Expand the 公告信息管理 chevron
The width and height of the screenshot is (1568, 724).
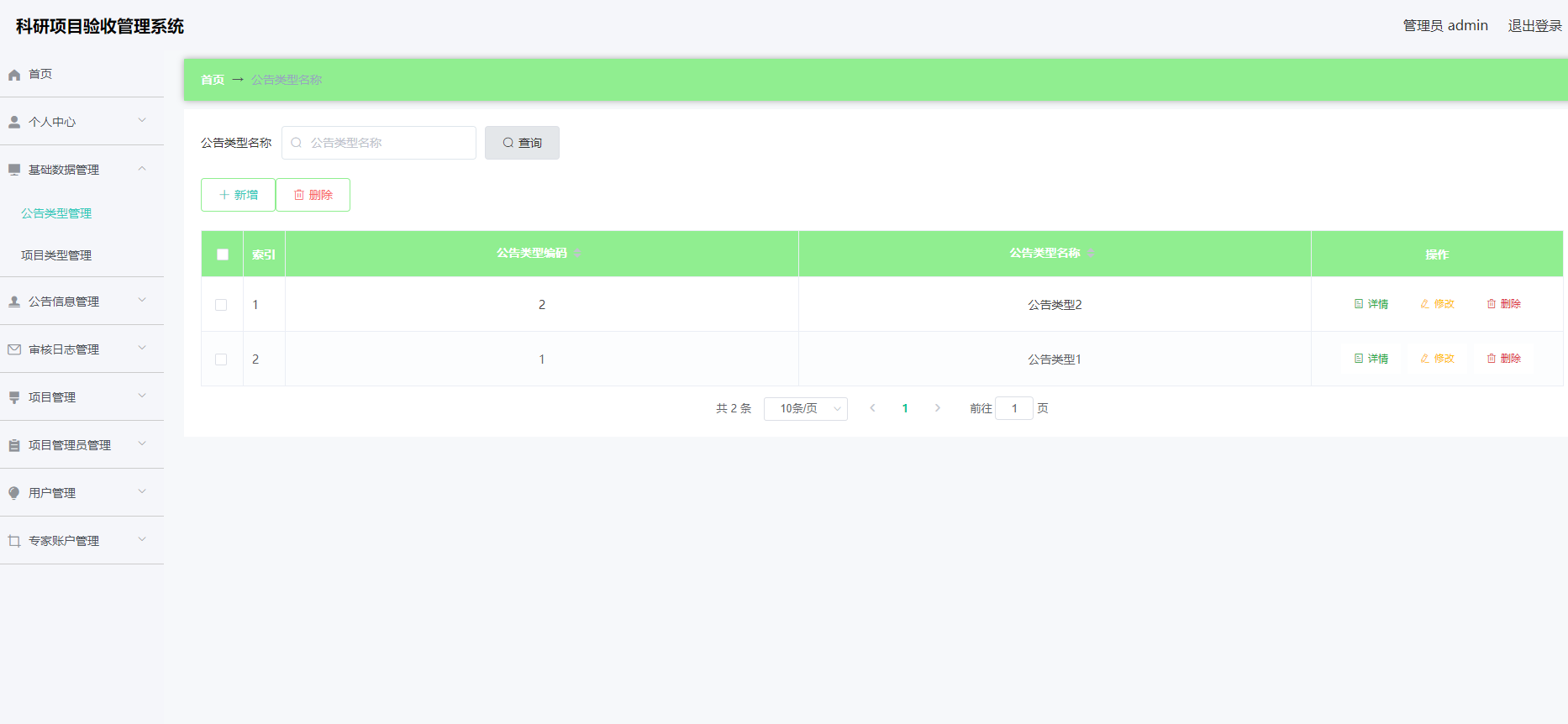[x=142, y=300]
